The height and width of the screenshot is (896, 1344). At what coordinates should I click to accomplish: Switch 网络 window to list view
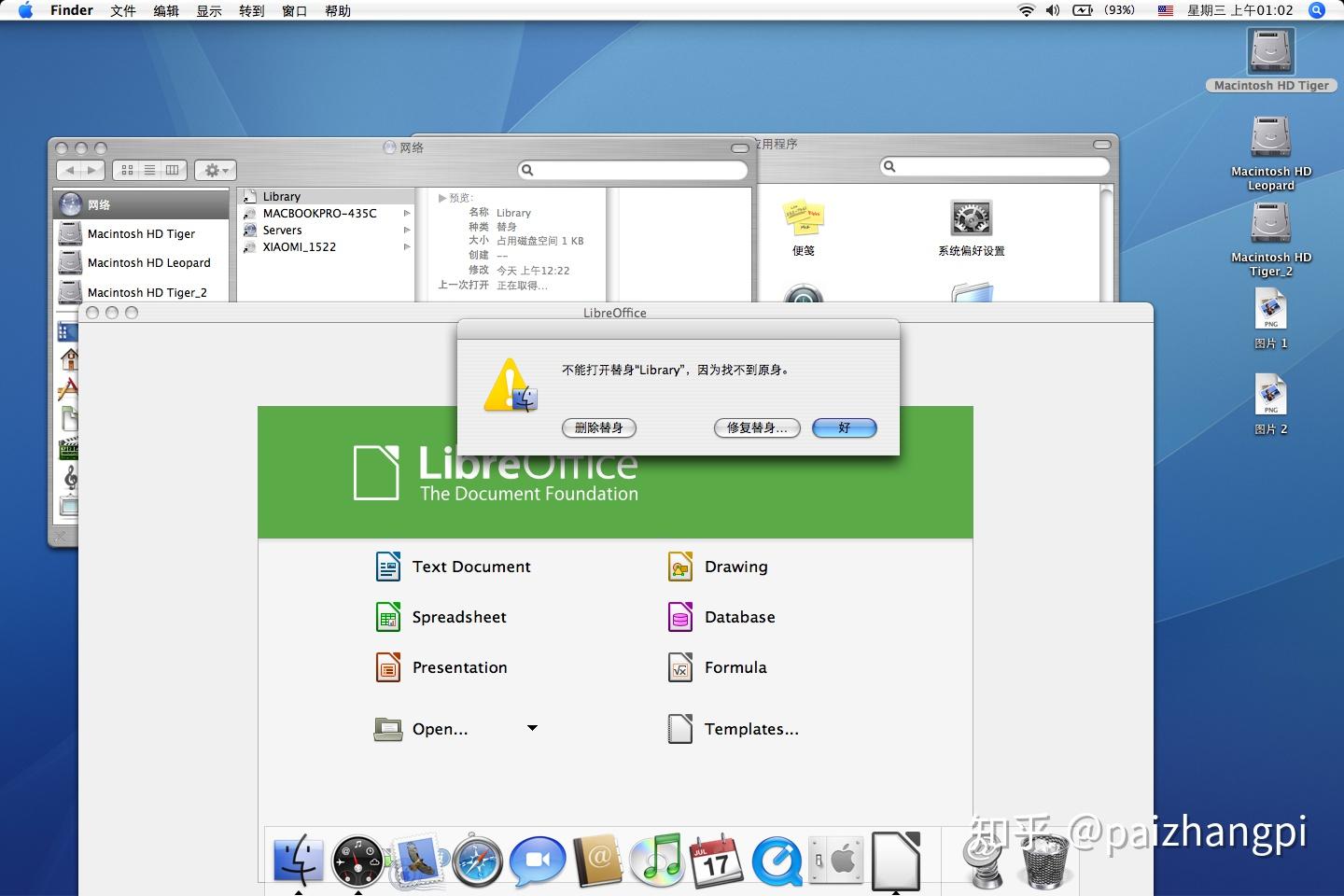coord(149,170)
